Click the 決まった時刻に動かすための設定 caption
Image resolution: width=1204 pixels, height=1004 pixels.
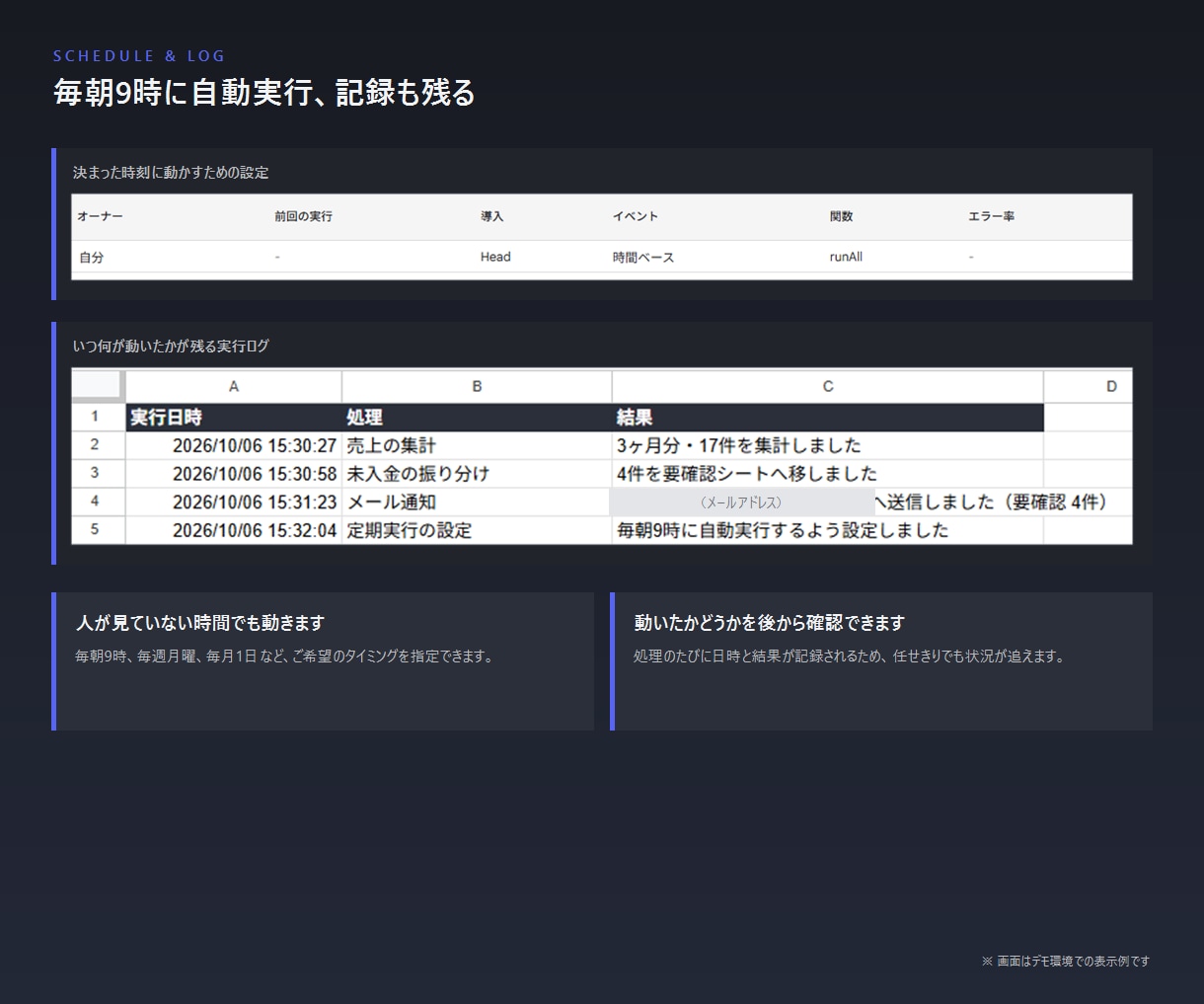click(171, 173)
